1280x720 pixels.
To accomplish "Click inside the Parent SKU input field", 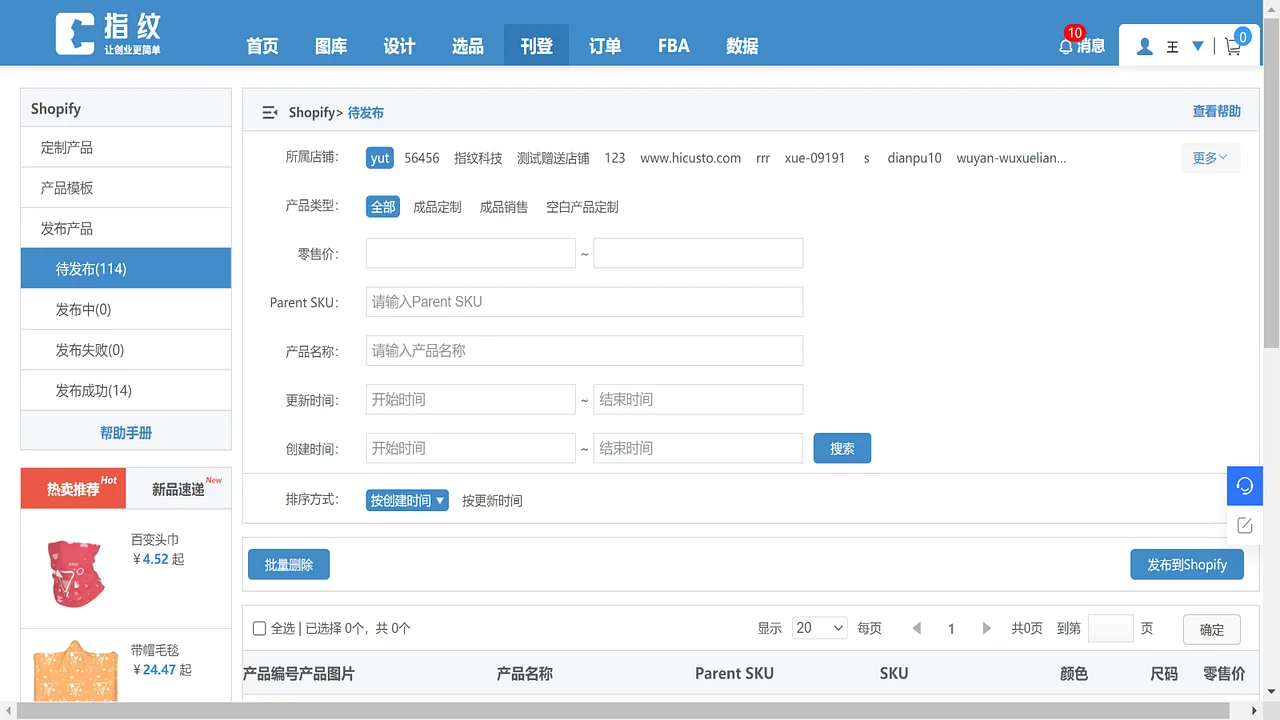I will click(584, 301).
